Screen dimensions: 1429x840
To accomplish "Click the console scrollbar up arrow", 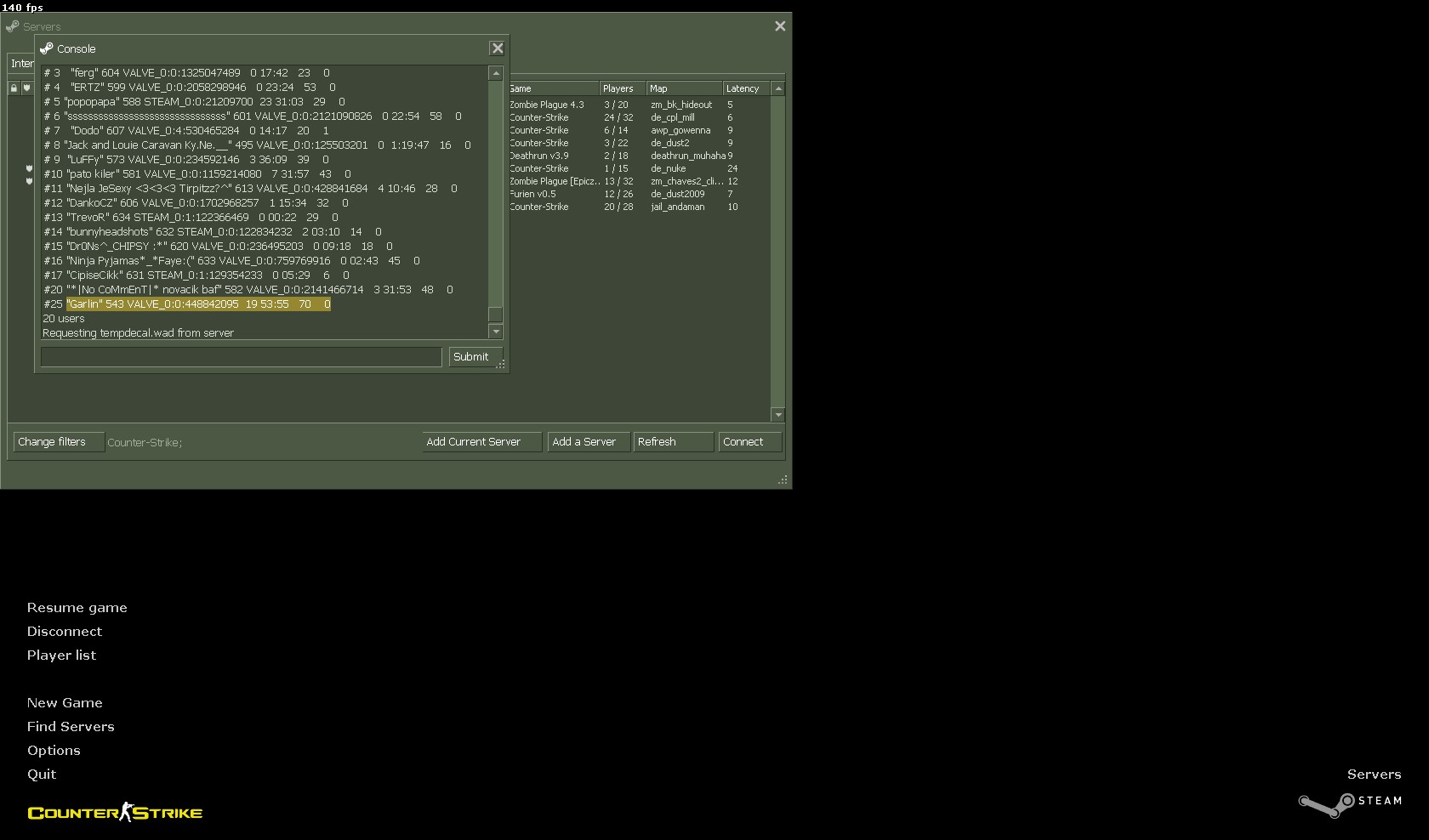I will (x=496, y=73).
